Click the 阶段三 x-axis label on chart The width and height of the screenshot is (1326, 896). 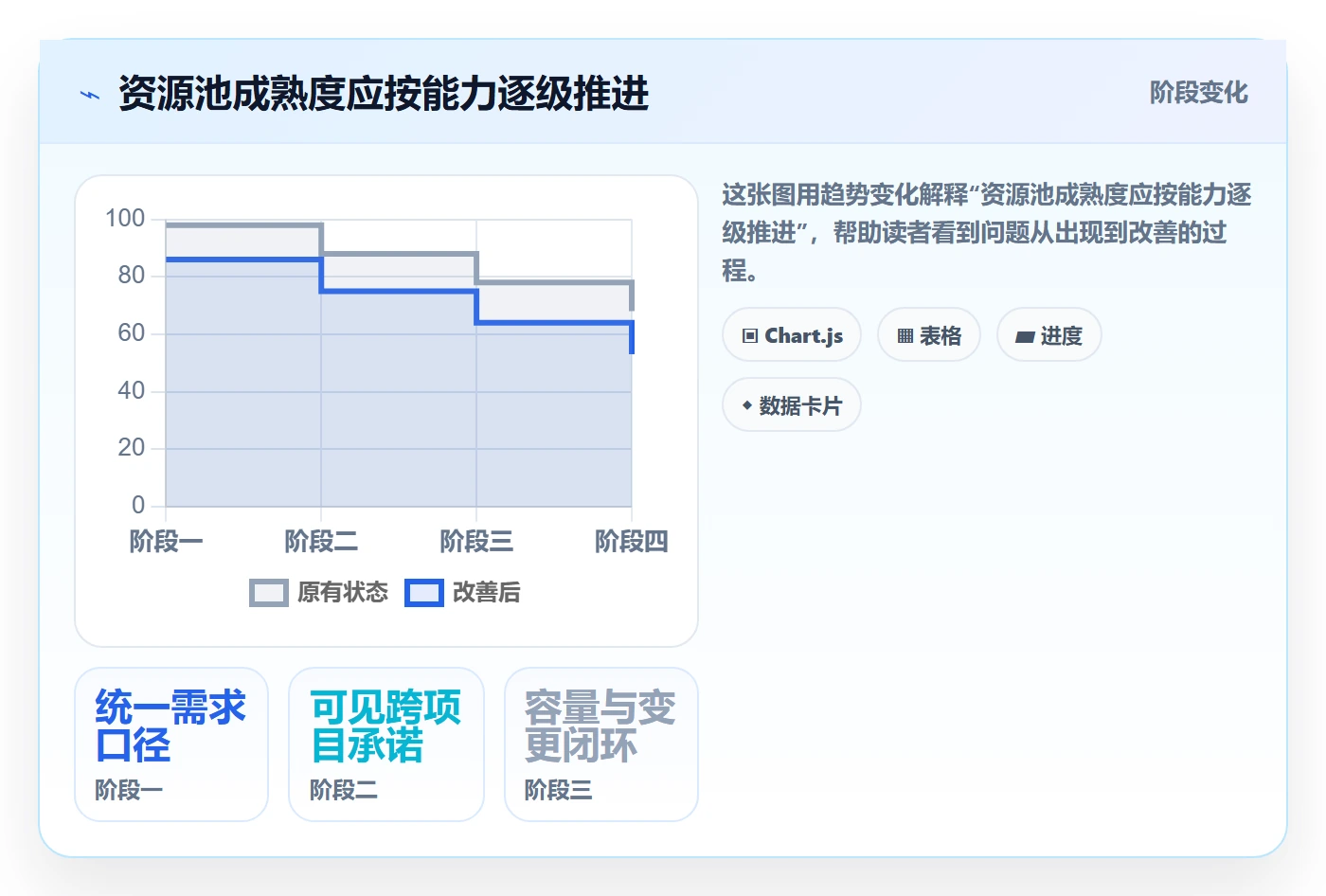tap(476, 541)
